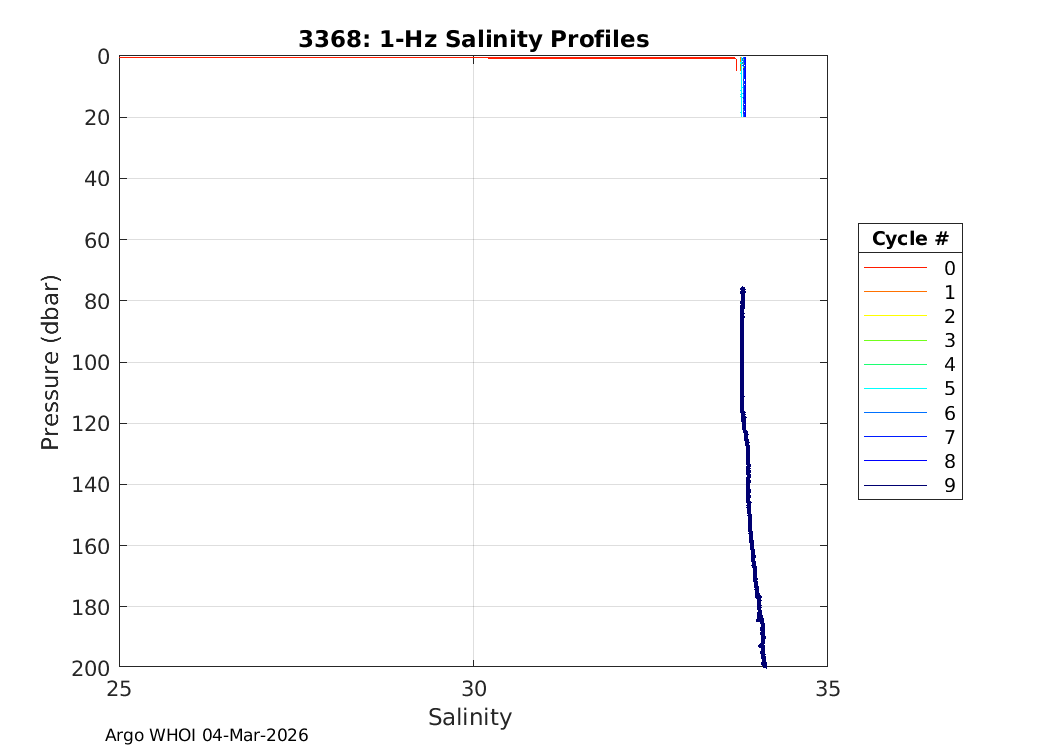The height and width of the screenshot is (750, 1050).
Task: Select the "Salinity" x-axis label
Action: tap(470, 717)
